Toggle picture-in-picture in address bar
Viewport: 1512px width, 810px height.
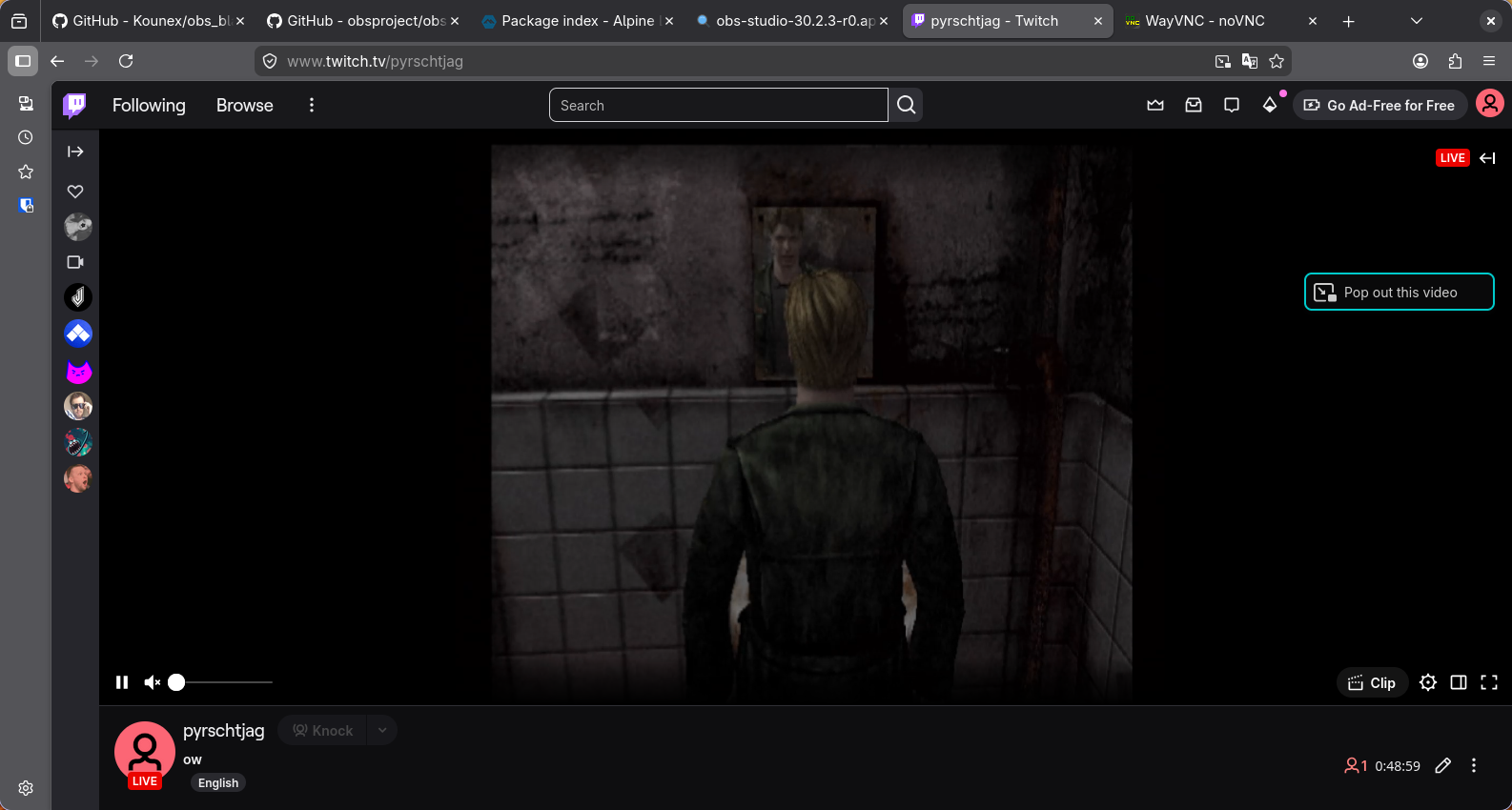pyautogui.click(x=1223, y=61)
